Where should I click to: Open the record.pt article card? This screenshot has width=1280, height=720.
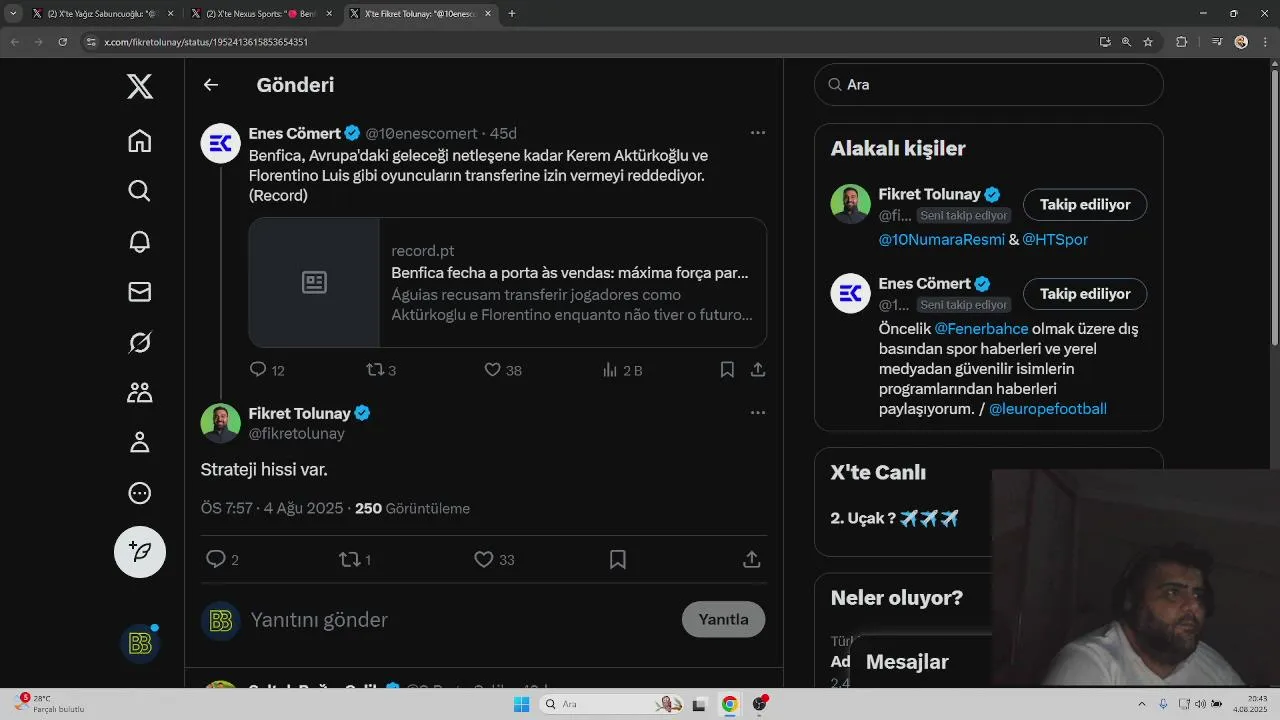(508, 283)
